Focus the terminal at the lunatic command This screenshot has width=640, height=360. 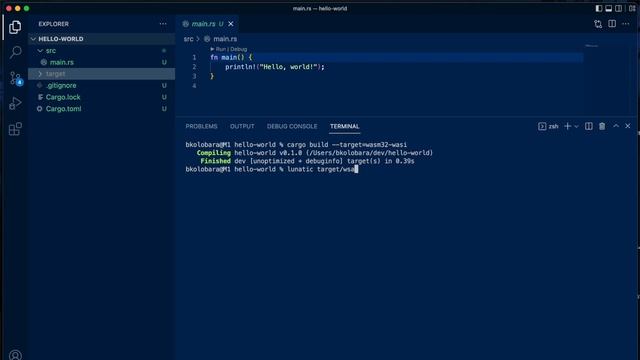(271, 169)
